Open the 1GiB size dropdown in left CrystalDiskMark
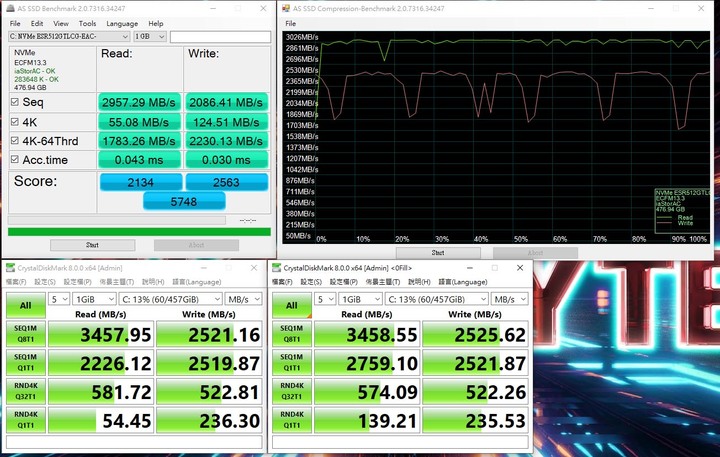This screenshot has height=457, width=720. point(95,299)
